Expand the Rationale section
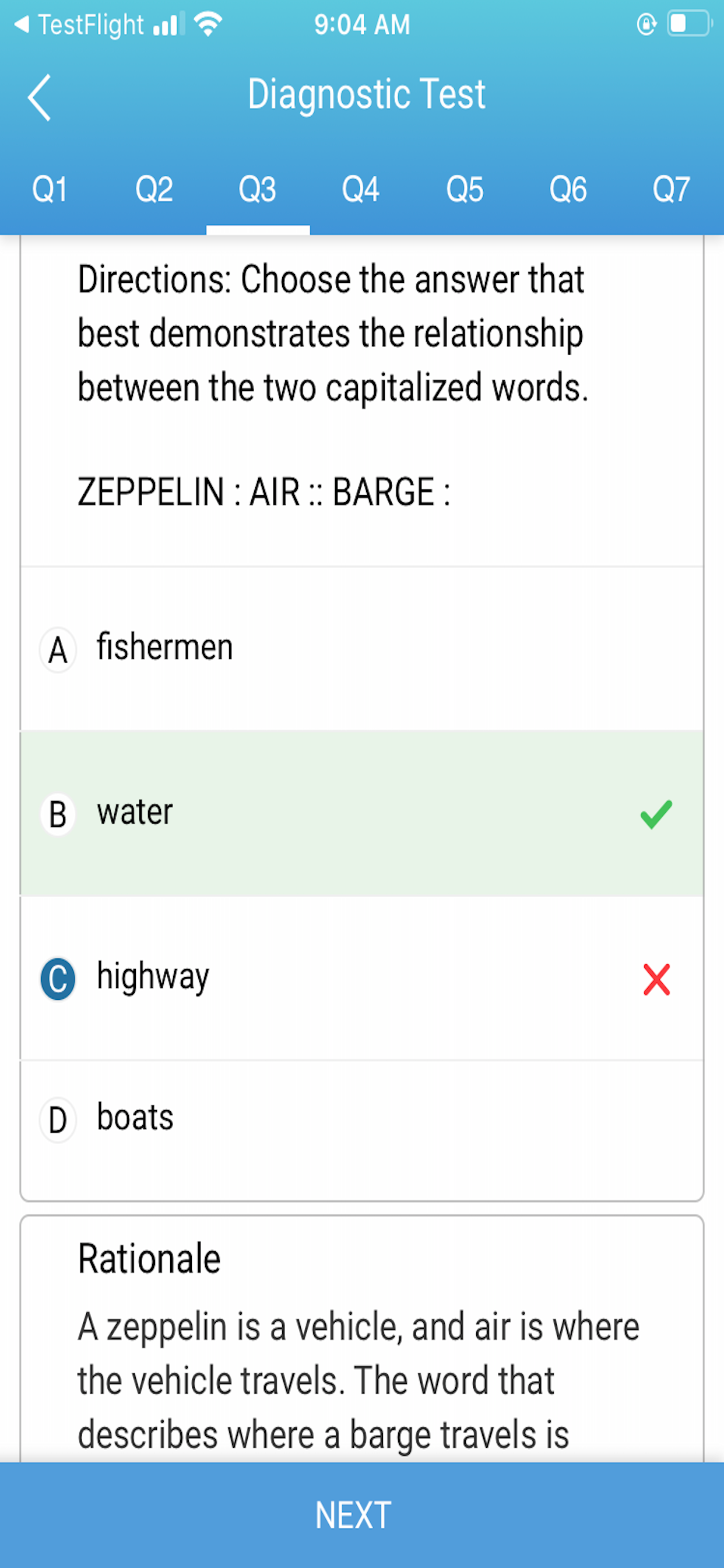724x1568 pixels. coord(150,1259)
